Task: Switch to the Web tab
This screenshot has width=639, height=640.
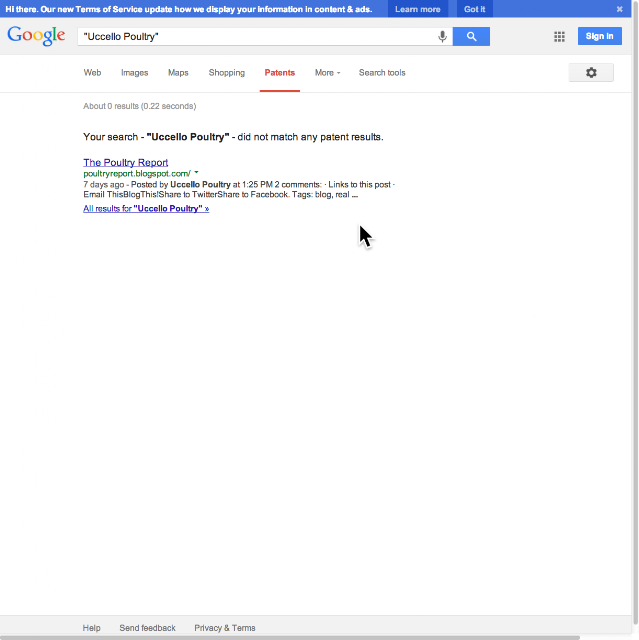Action: [92, 73]
